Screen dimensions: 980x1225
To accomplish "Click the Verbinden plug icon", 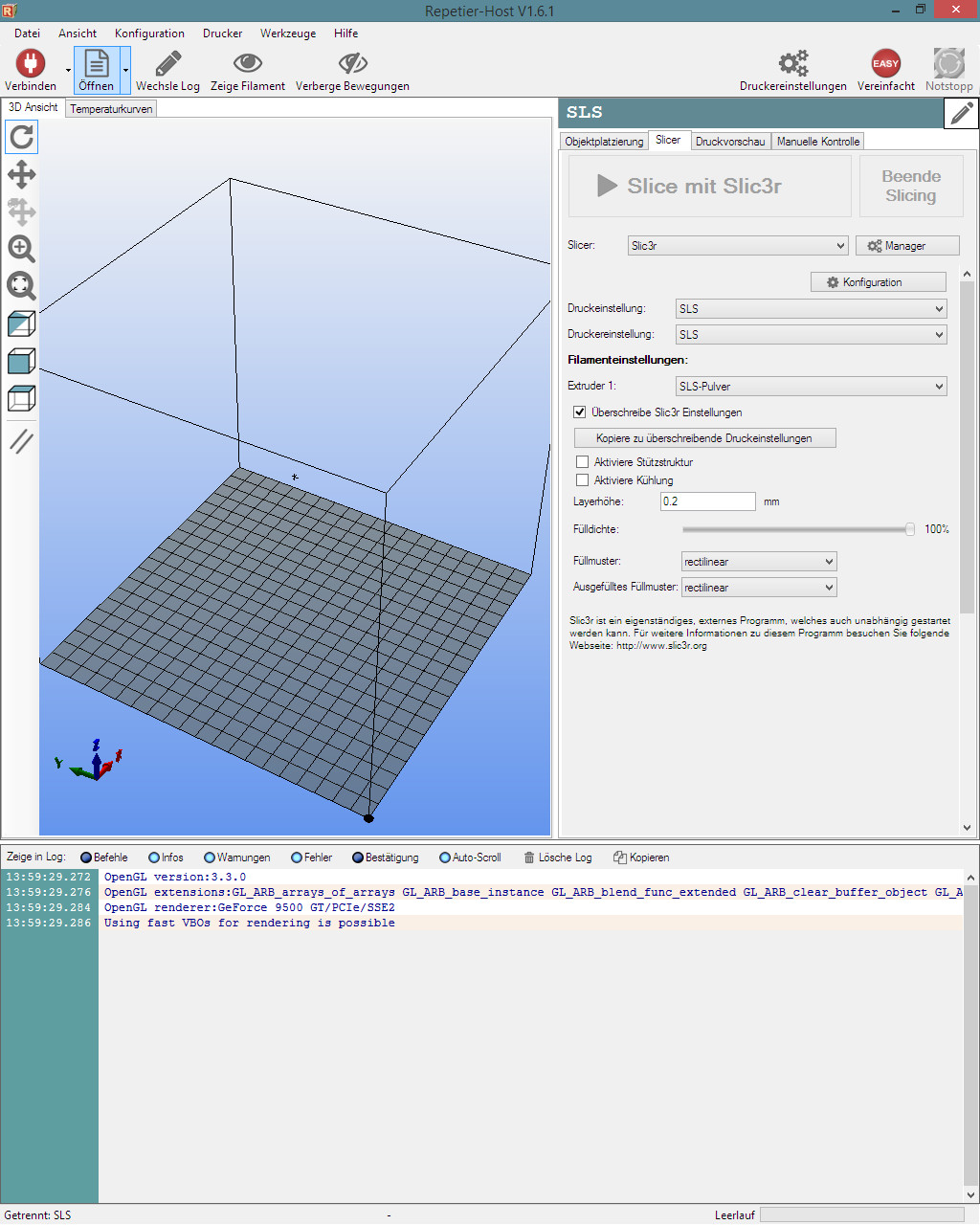I will pos(31,63).
